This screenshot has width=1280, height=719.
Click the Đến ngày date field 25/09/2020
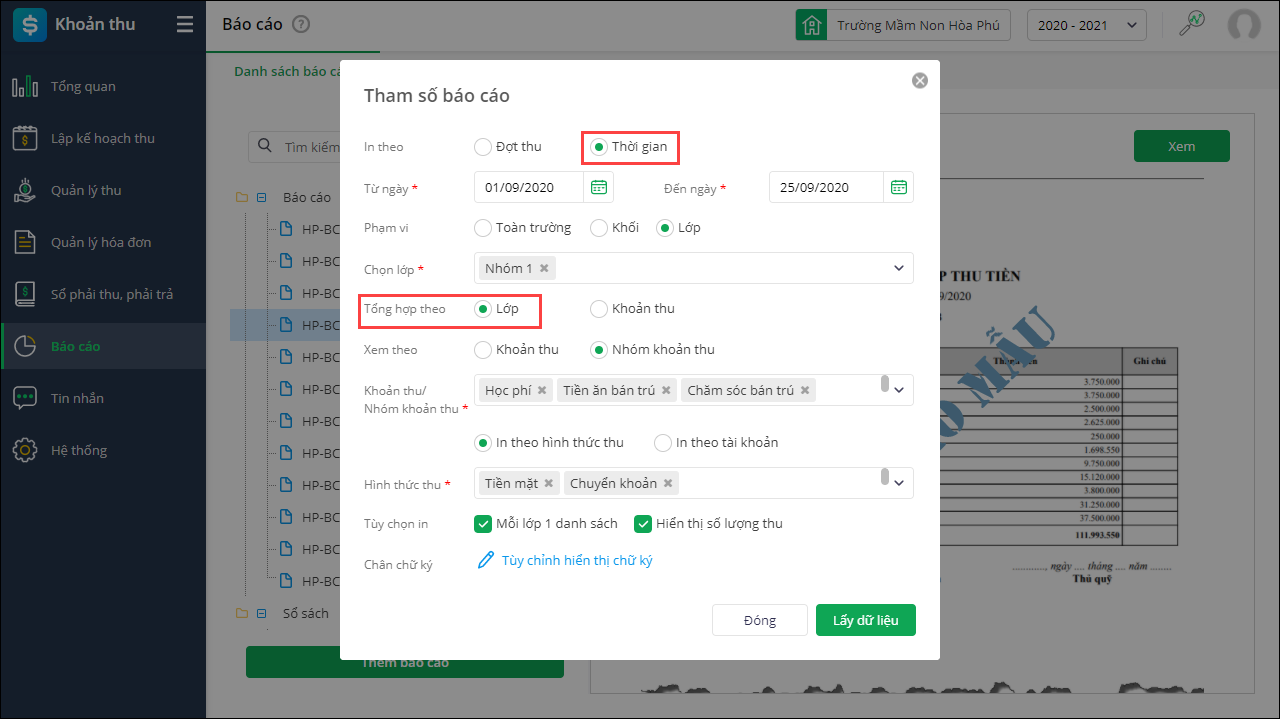coord(826,187)
